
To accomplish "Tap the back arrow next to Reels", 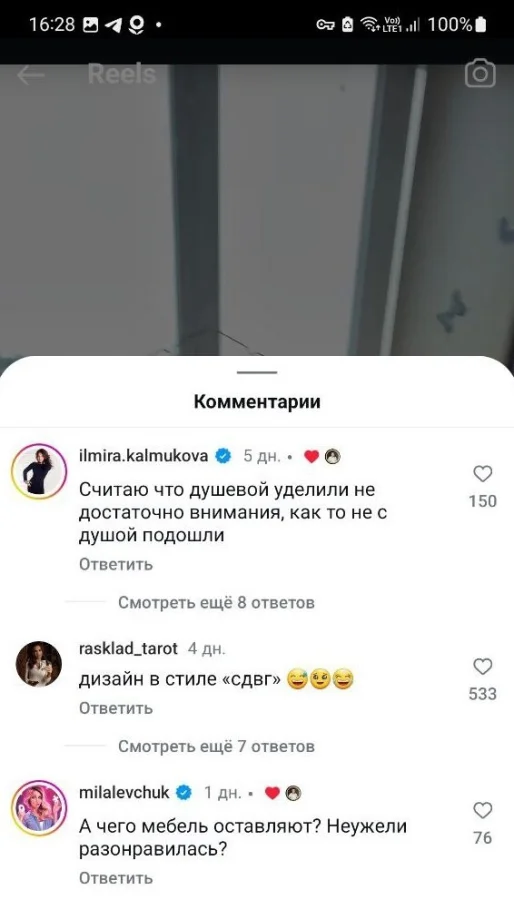I will [30, 75].
